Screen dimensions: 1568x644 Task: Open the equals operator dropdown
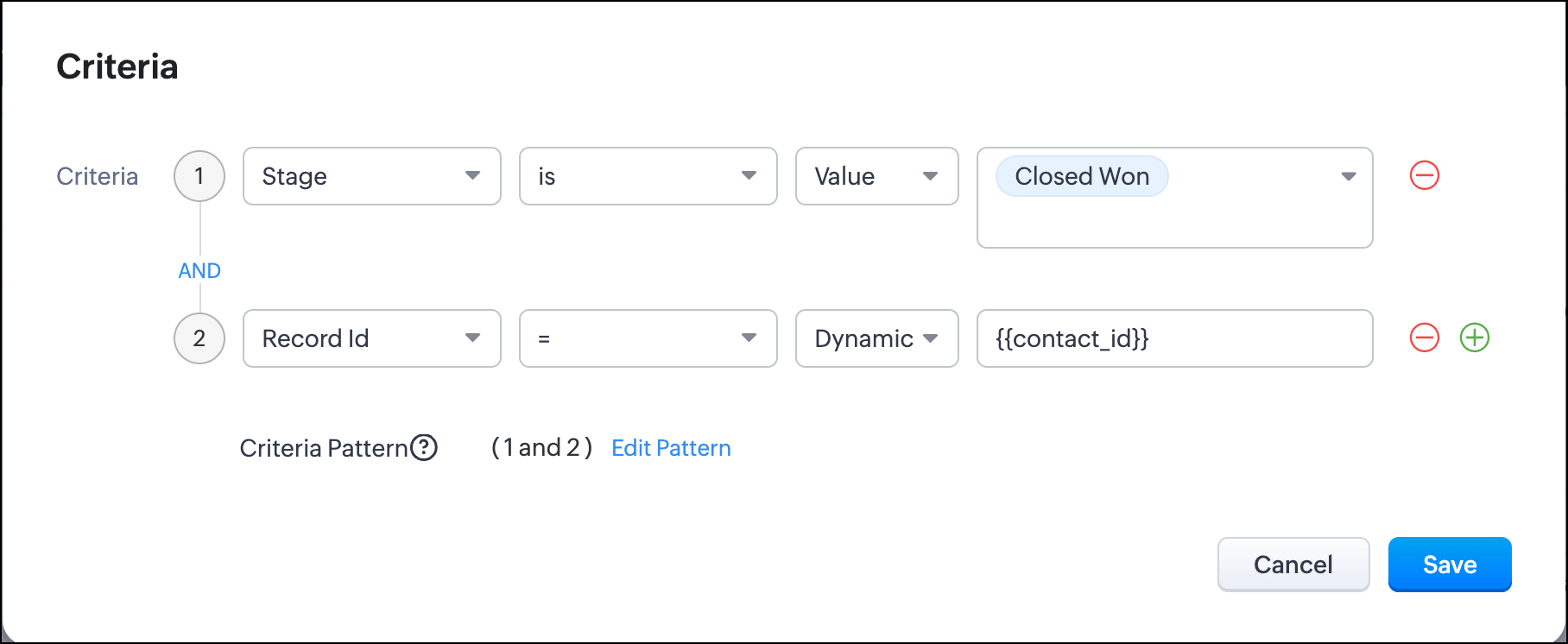point(648,338)
